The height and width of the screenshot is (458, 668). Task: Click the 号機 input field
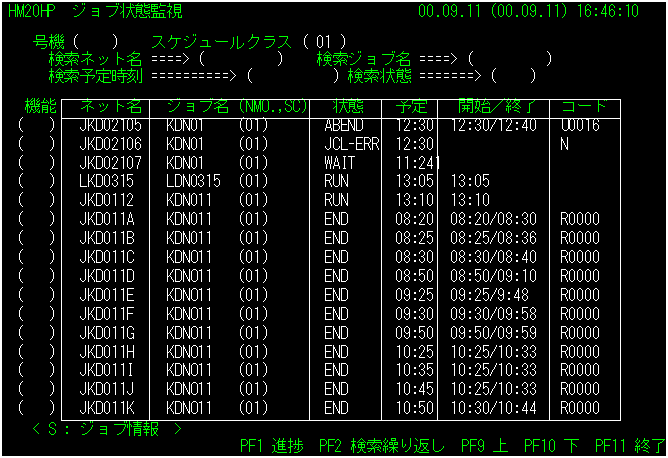(103, 42)
